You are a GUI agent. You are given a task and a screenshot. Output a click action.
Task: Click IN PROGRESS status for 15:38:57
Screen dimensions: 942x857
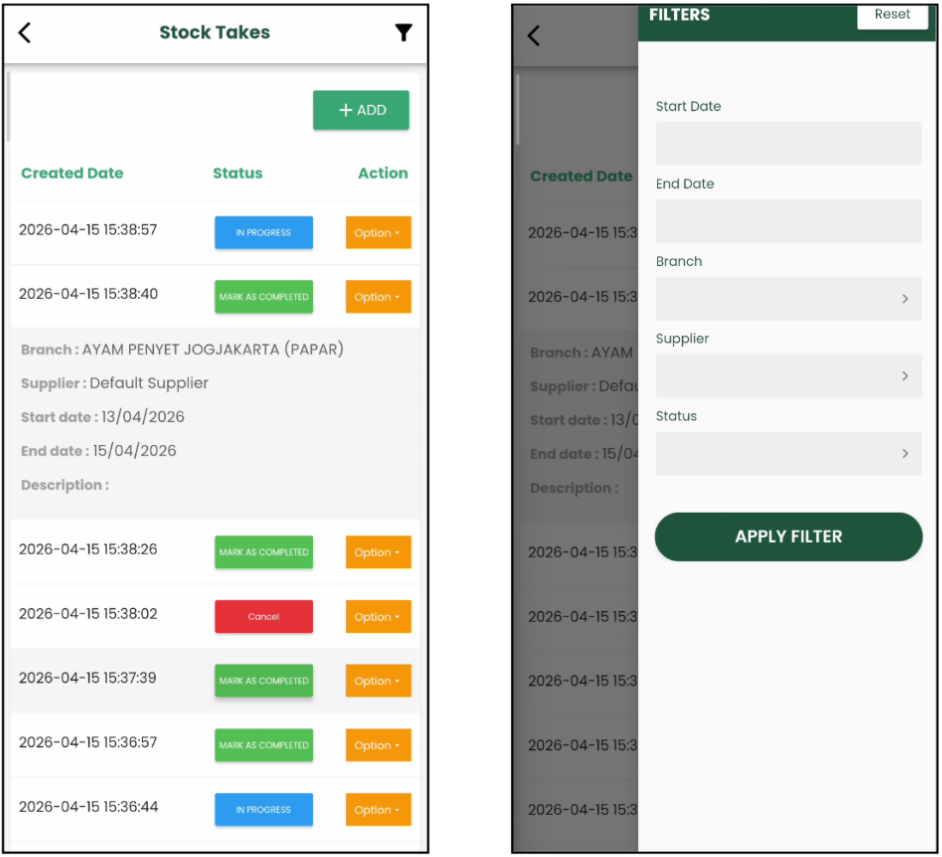pyautogui.click(x=263, y=233)
